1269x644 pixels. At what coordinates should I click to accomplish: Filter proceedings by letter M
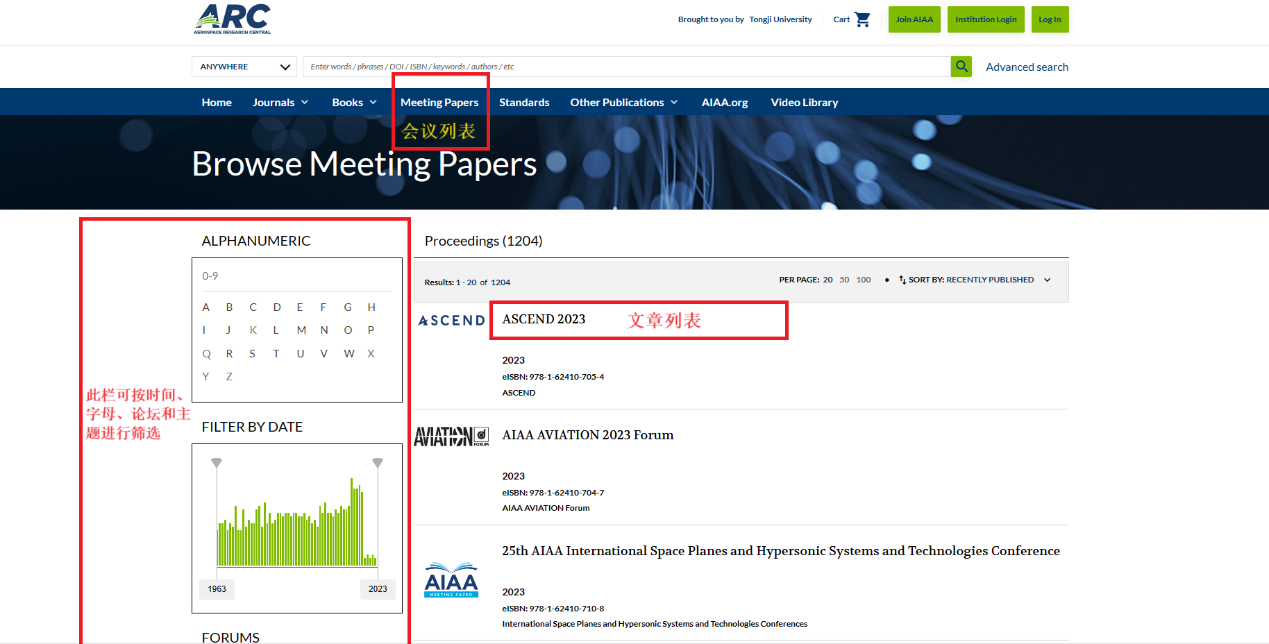(x=301, y=330)
